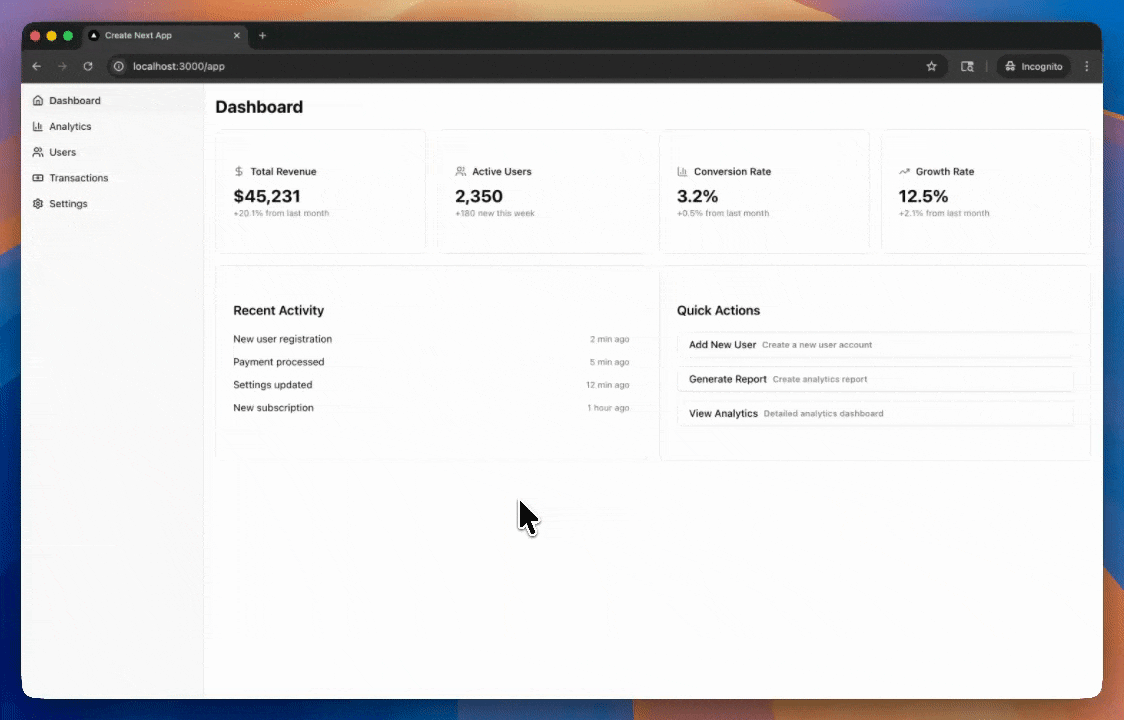Open the side panel icon in toolbar
The width and height of the screenshot is (1124, 720).
(x=967, y=66)
